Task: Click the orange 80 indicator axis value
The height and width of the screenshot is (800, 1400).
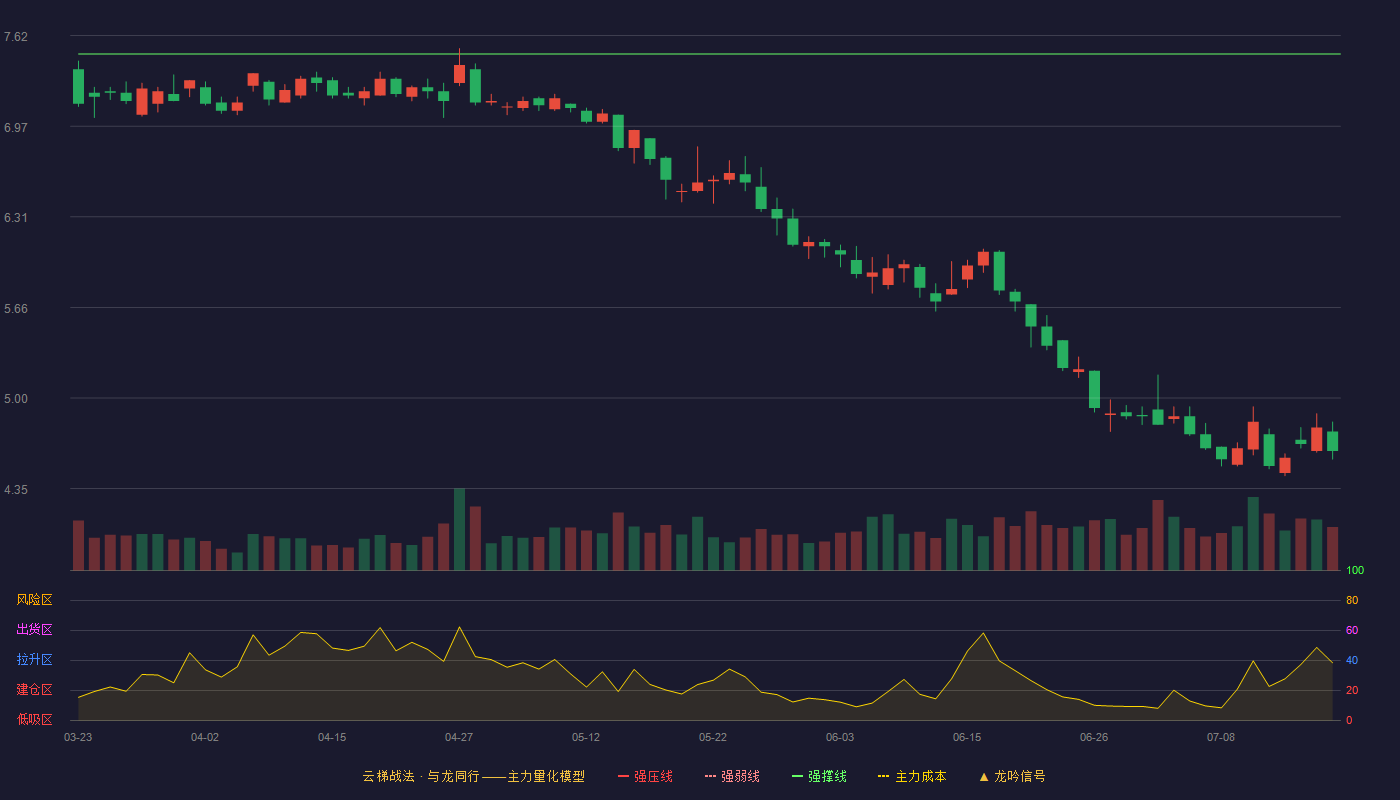Action: point(1352,601)
